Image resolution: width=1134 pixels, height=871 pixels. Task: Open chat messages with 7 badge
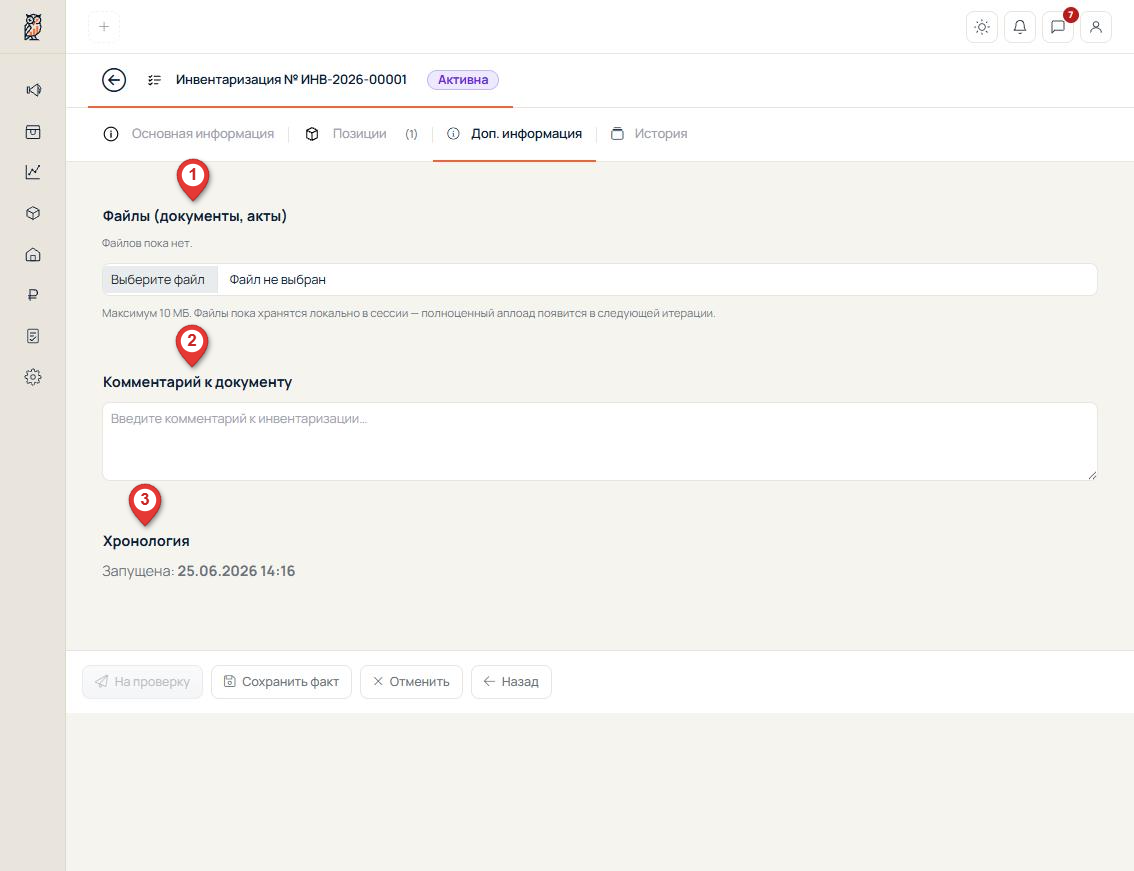pos(1057,27)
